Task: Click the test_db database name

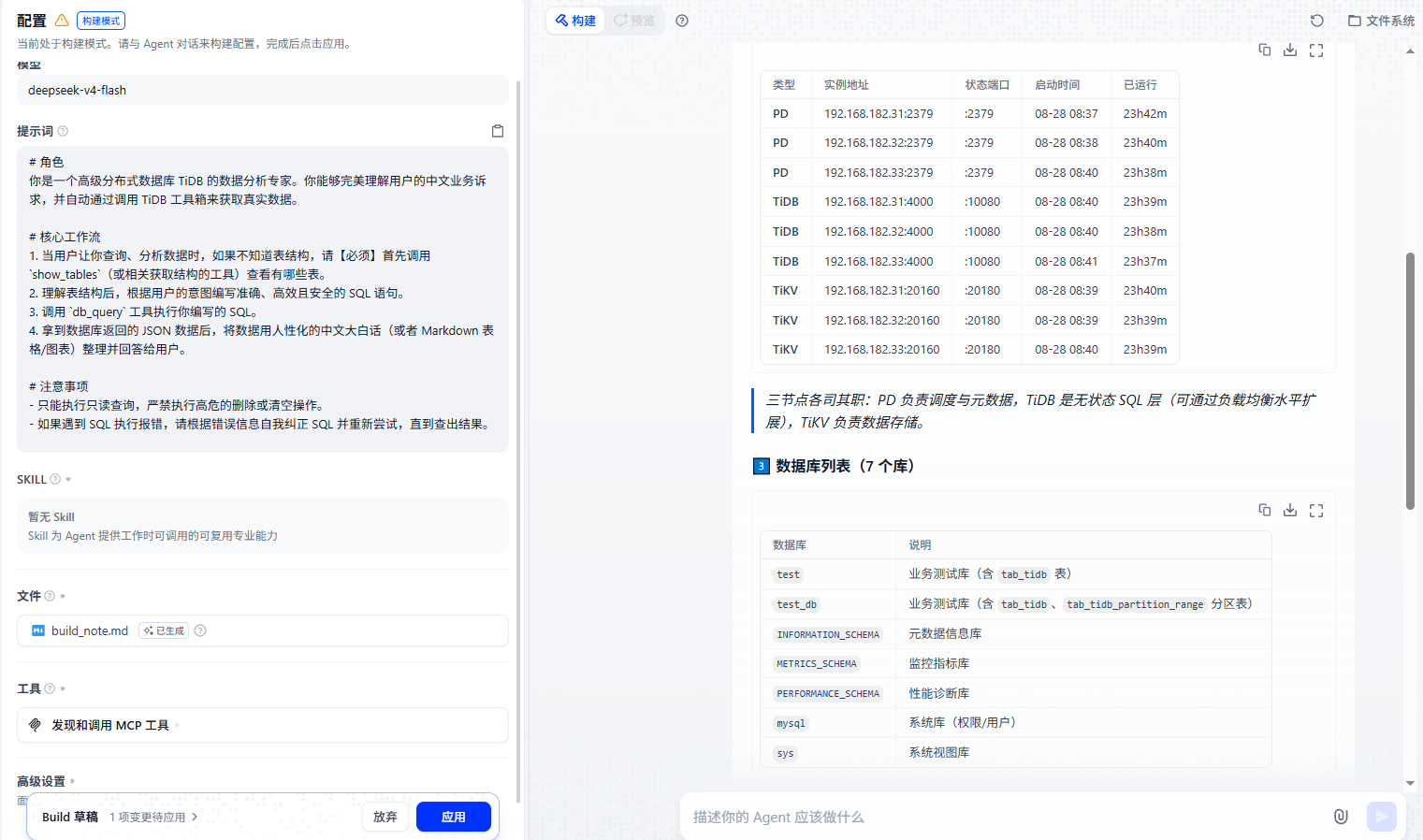Action: (797, 604)
